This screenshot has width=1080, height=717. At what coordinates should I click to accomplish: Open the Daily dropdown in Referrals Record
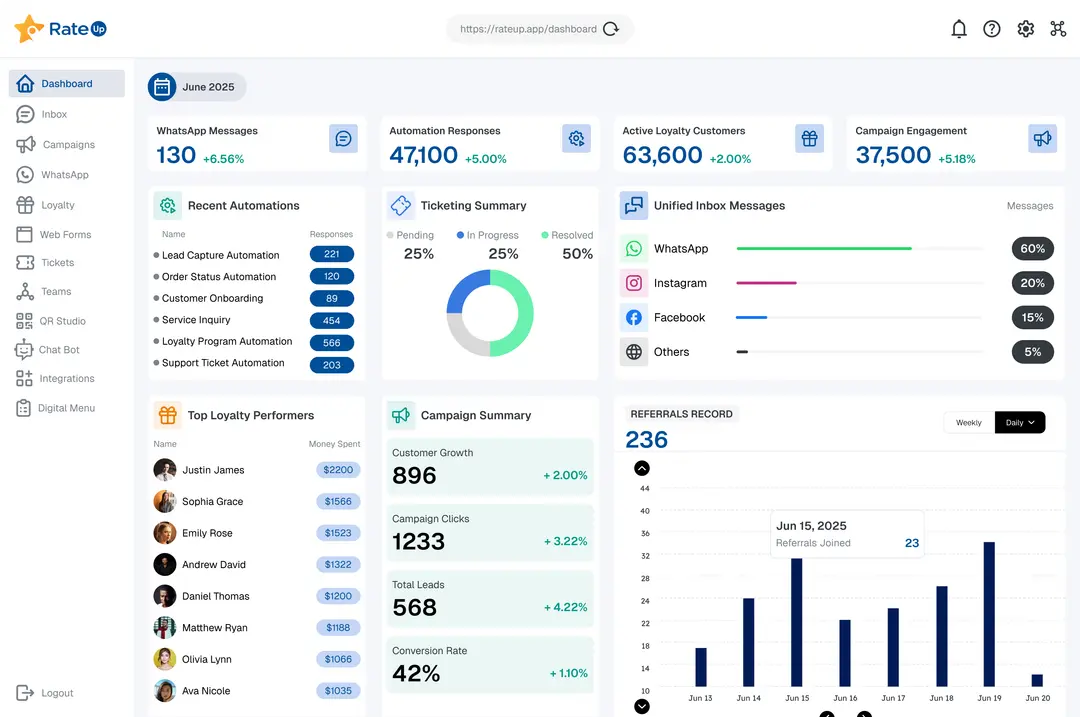click(x=1033, y=422)
